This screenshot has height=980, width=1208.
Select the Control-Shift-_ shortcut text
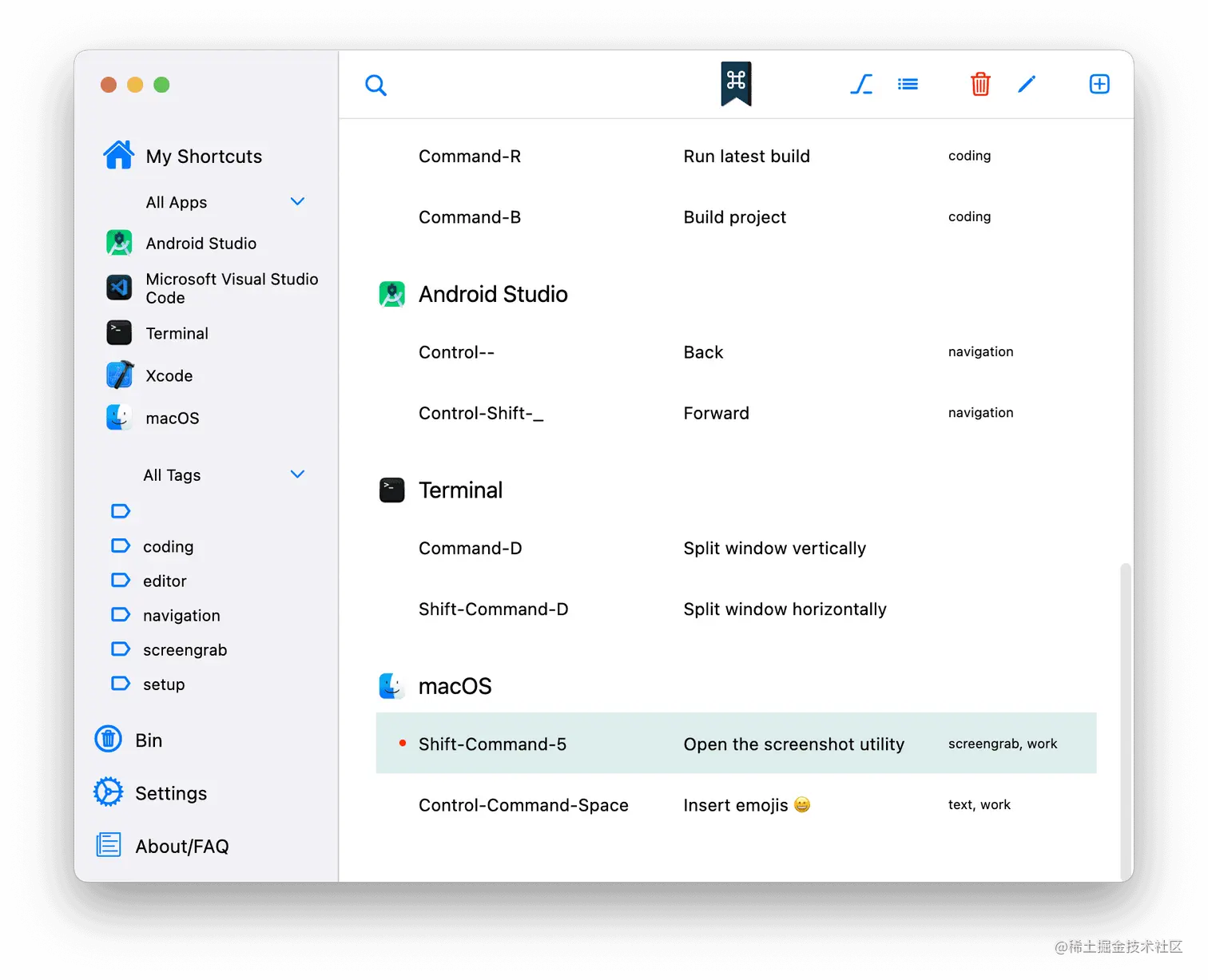pos(481,413)
